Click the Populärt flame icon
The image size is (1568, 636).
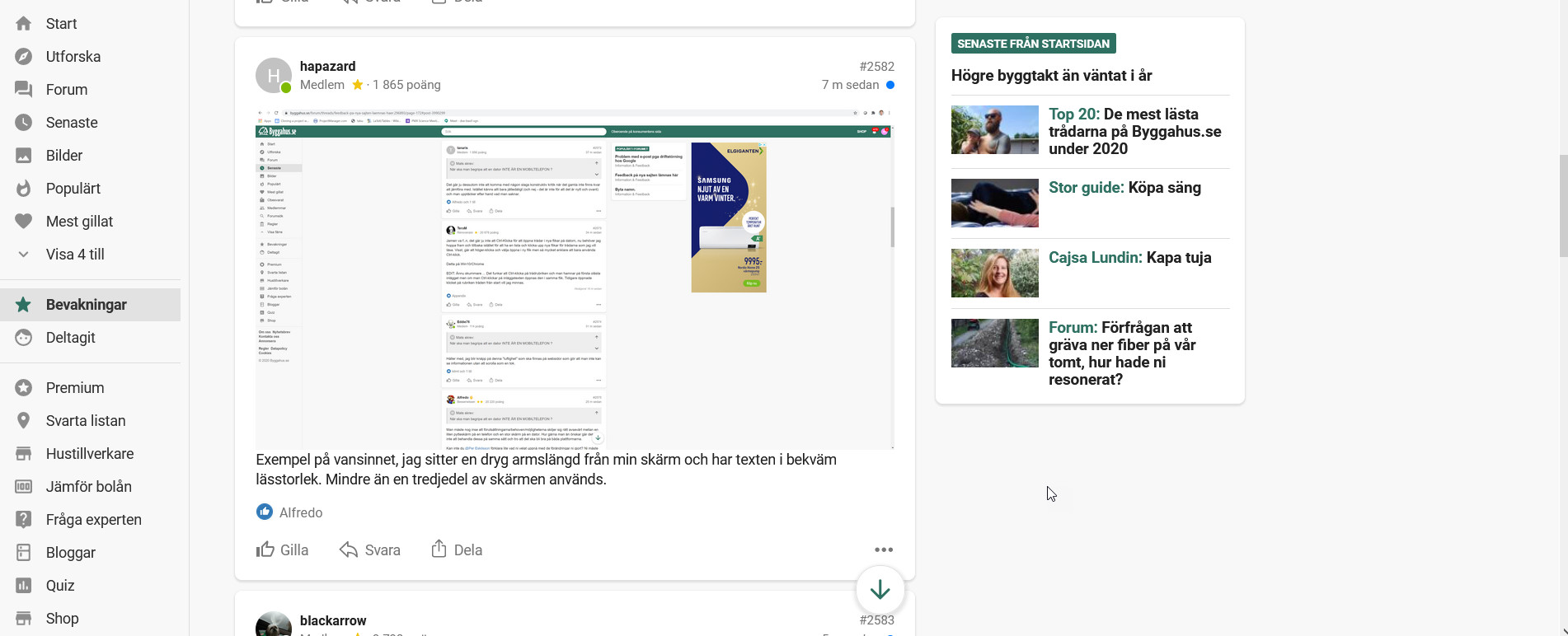[x=24, y=189]
